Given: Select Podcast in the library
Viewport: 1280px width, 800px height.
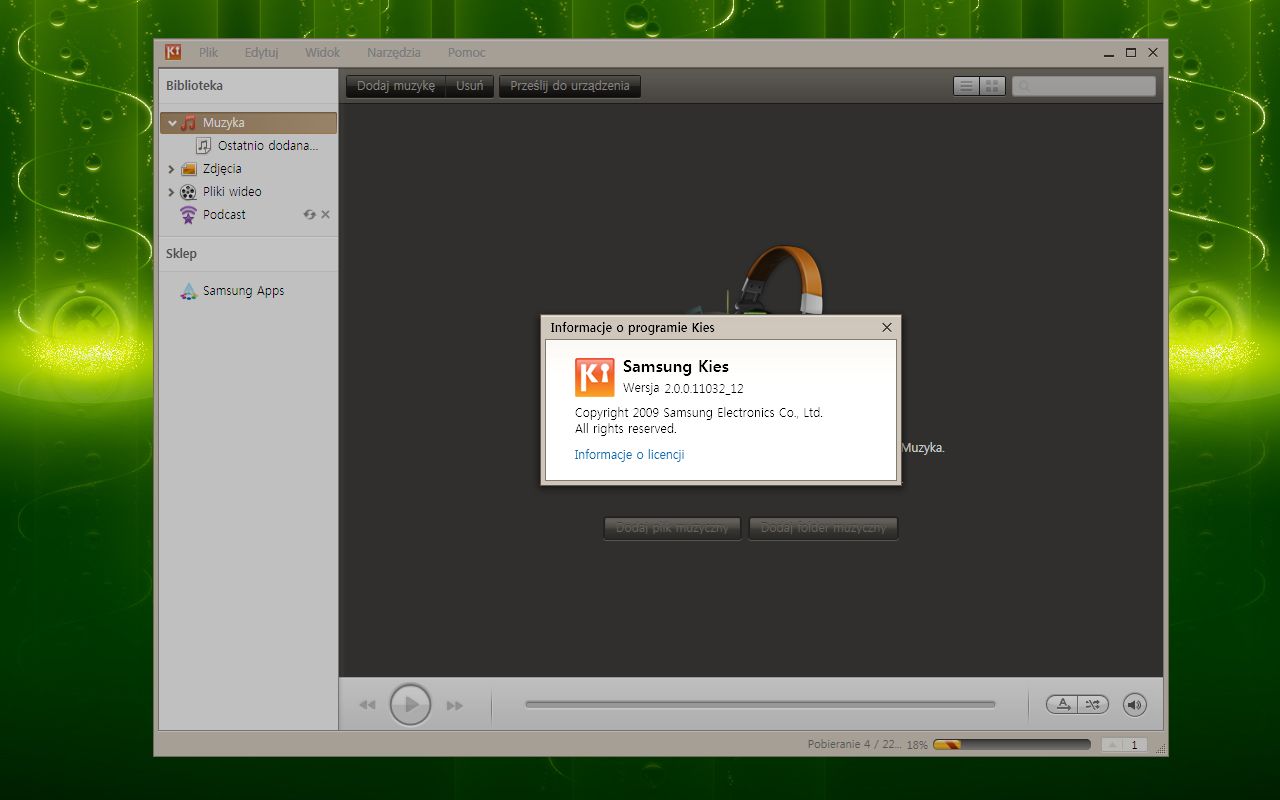Looking at the screenshot, I should click(x=224, y=215).
